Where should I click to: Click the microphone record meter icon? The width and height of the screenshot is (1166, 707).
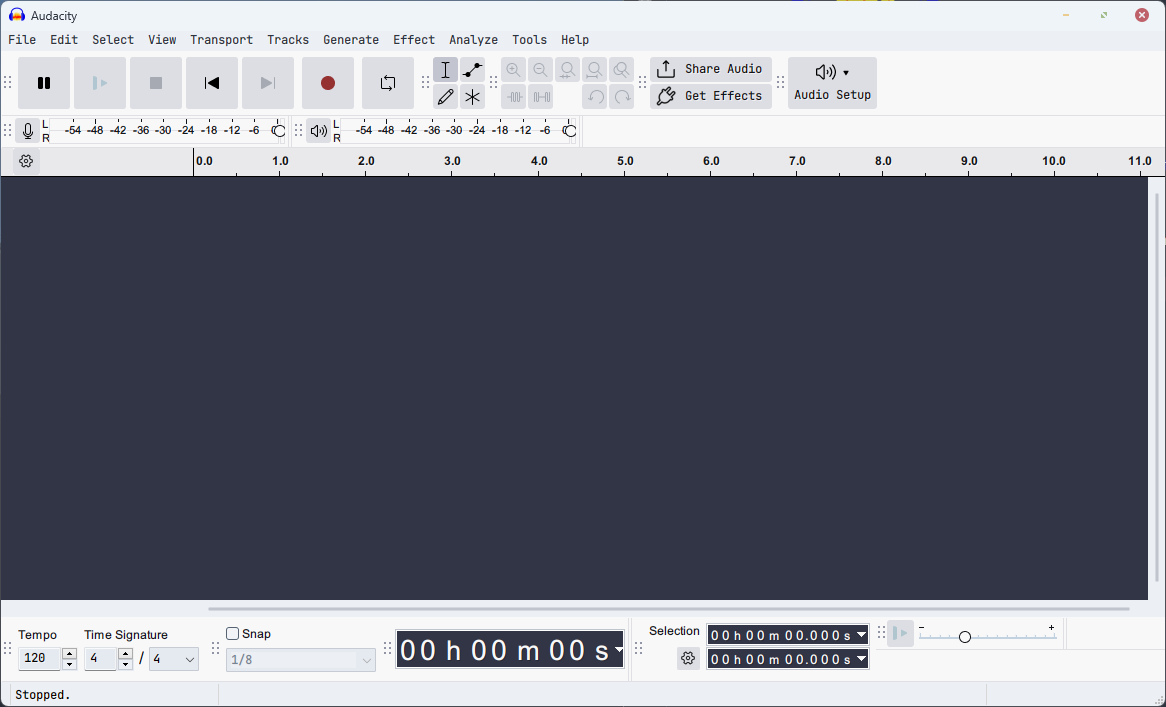point(28,131)
